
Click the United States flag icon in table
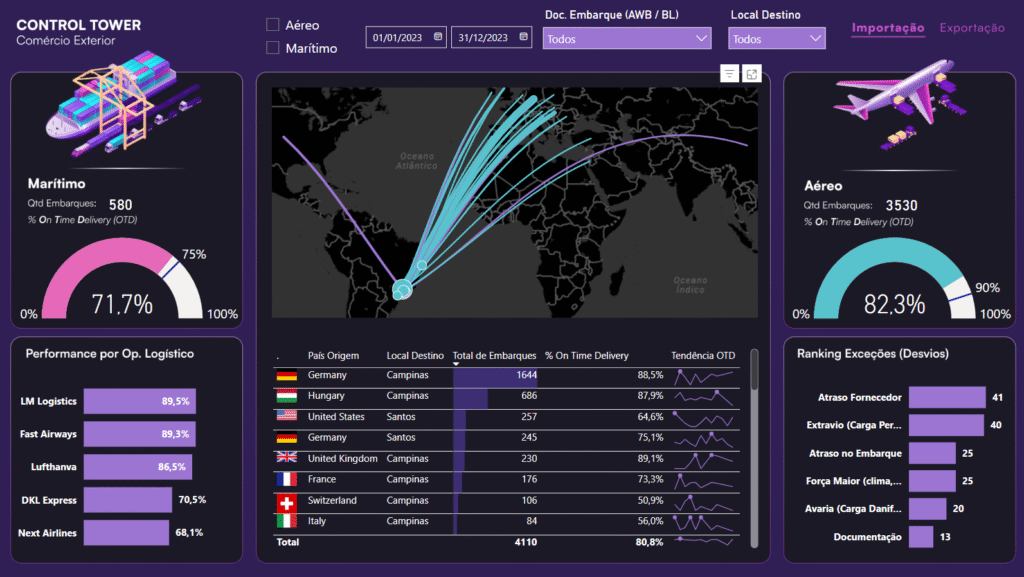[x=286, y=416]
